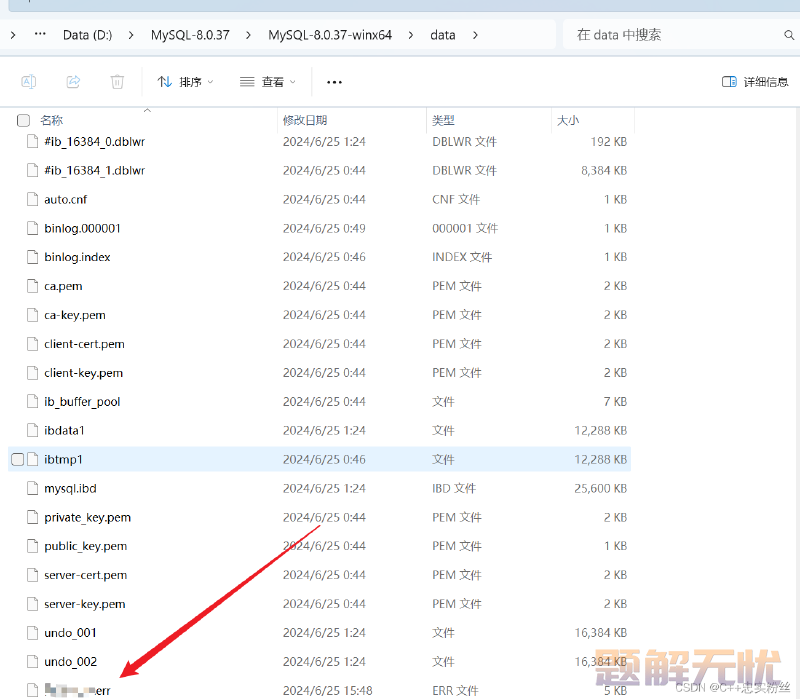Click the file icon of client-cert.pem

pos(32,344)
